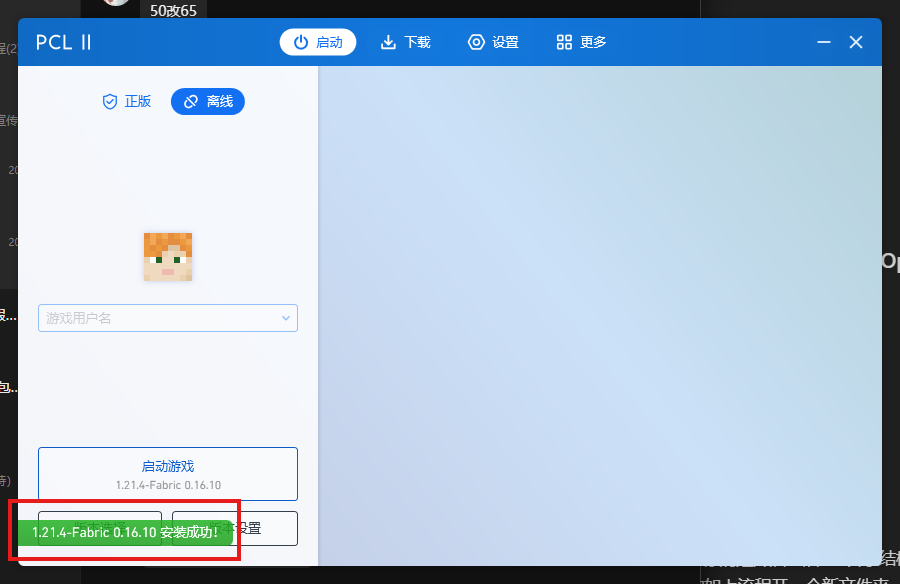Viewport: 900px width, 584px height.
Task: Click the settings gear icon beside 设置
Action: click(x=475, y=42)
